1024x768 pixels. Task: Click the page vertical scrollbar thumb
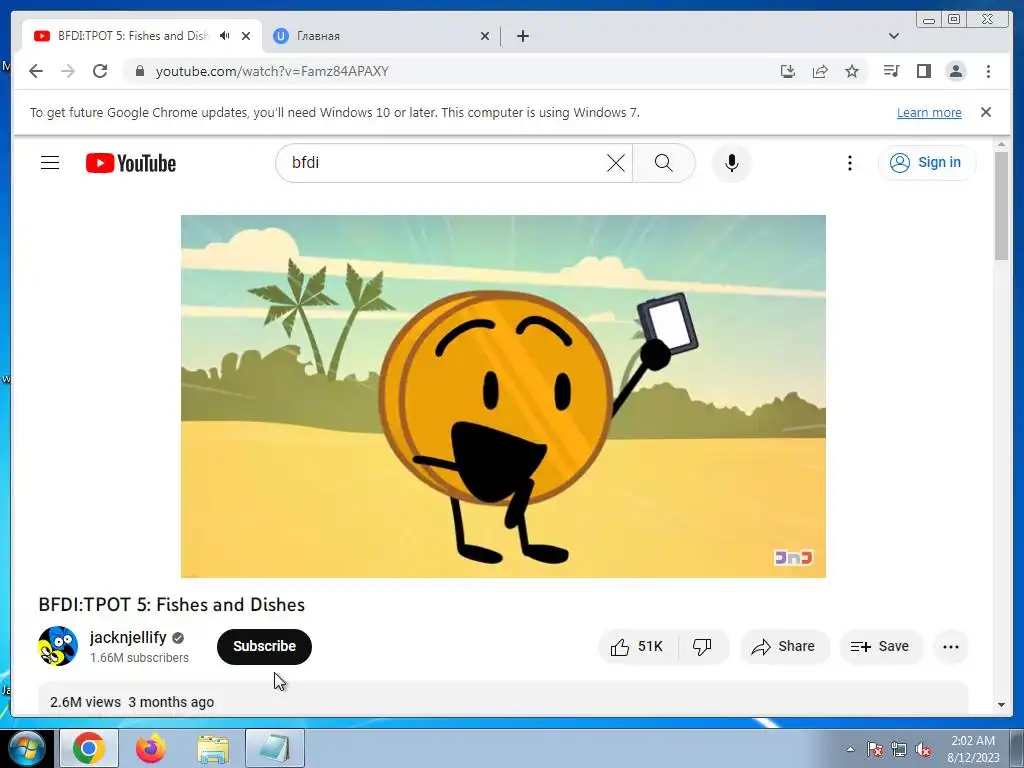pos(1000,205)
